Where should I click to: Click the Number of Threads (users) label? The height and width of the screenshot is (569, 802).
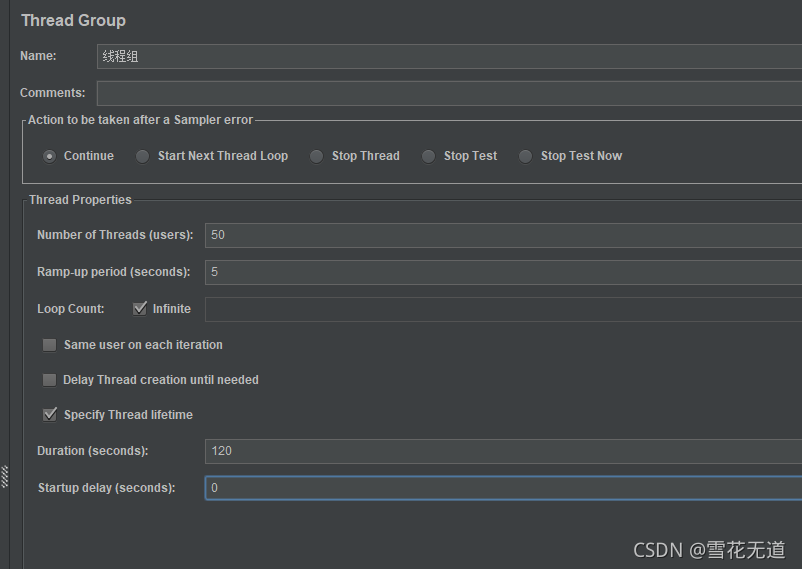coord(115,235)
